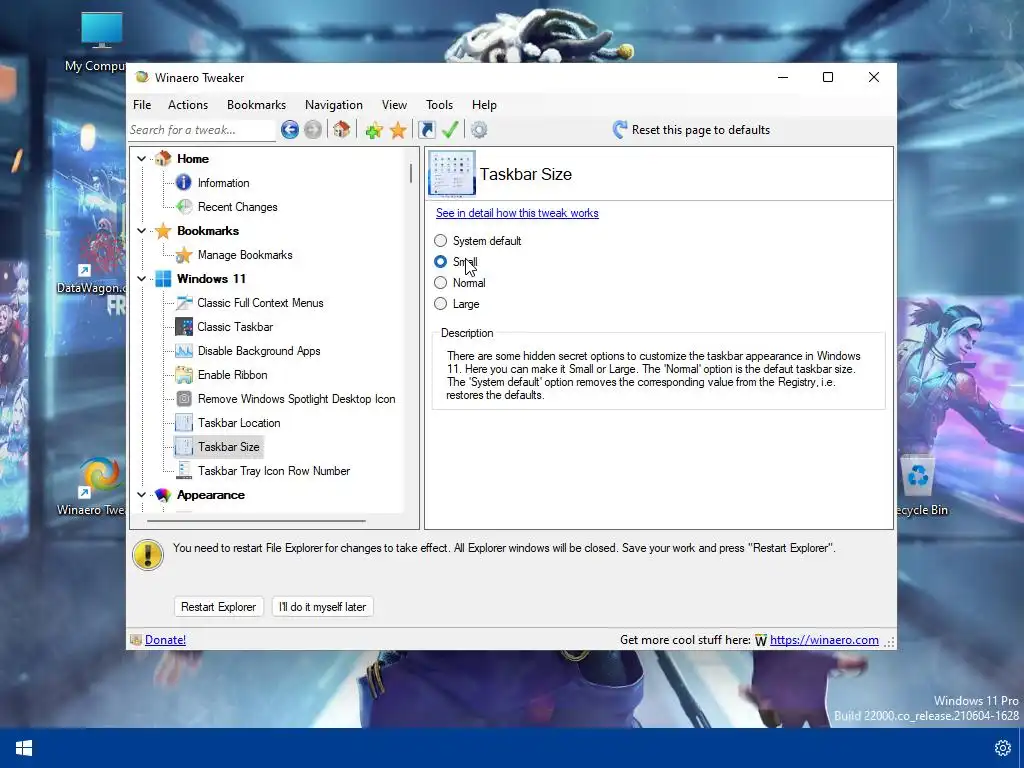This screenshot has width=1024, height=768.
Task: Open the File menu
Action: pyautogui.click(x=142, y=105)
